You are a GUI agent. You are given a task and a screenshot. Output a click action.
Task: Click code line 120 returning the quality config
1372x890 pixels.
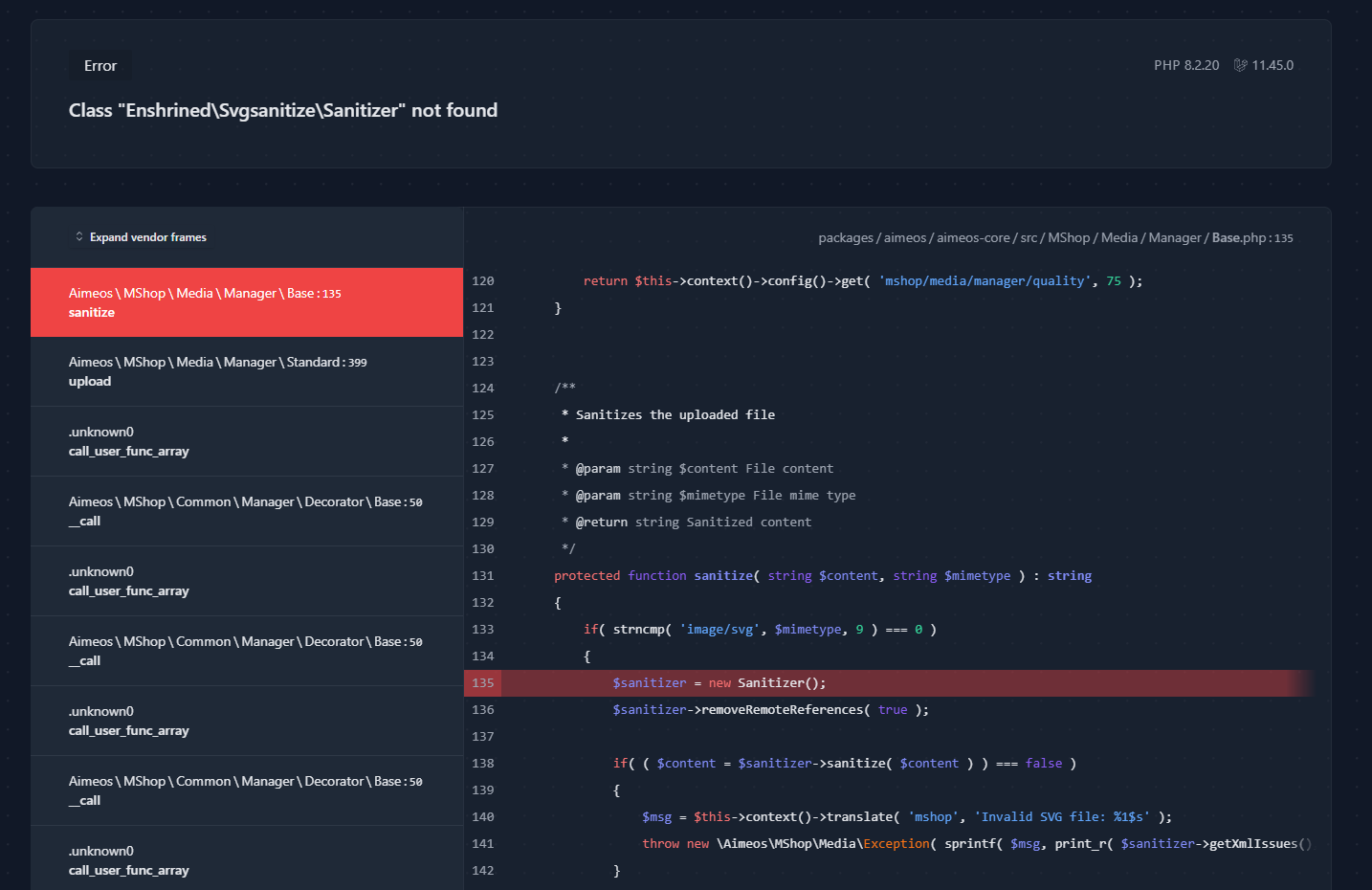[863, 281]
